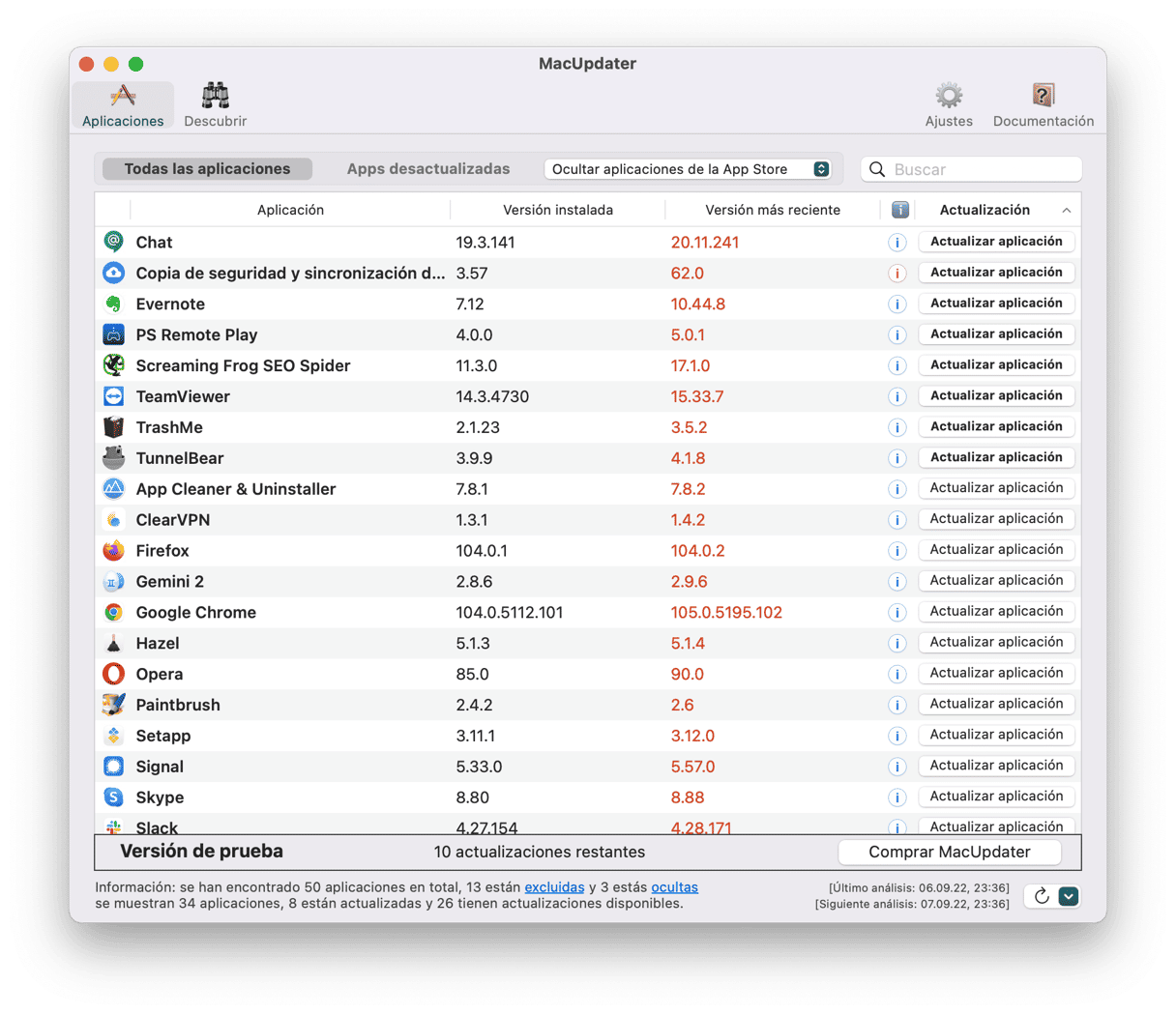The width and height of the screenshot is (1176, 1014).
Task: Open Ajustes gear settings
Action: point(949,105)
